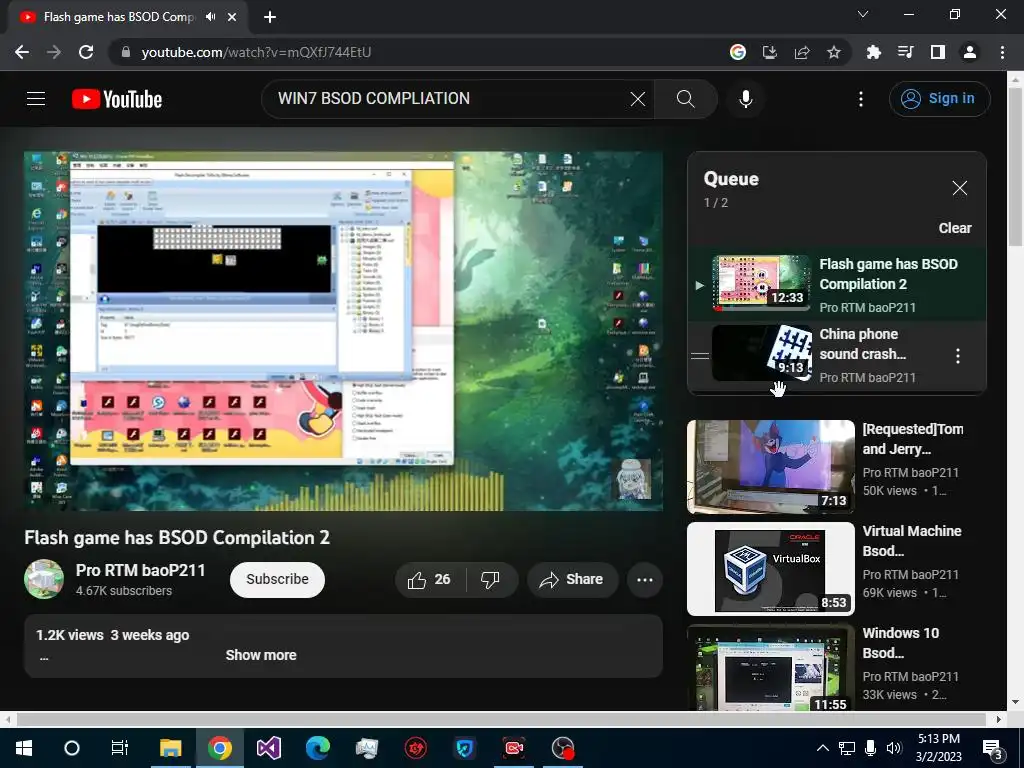Subscribe to Pro RTM baoP211 channel
This screenshot has height=768, width=1024.
point(277,579)
